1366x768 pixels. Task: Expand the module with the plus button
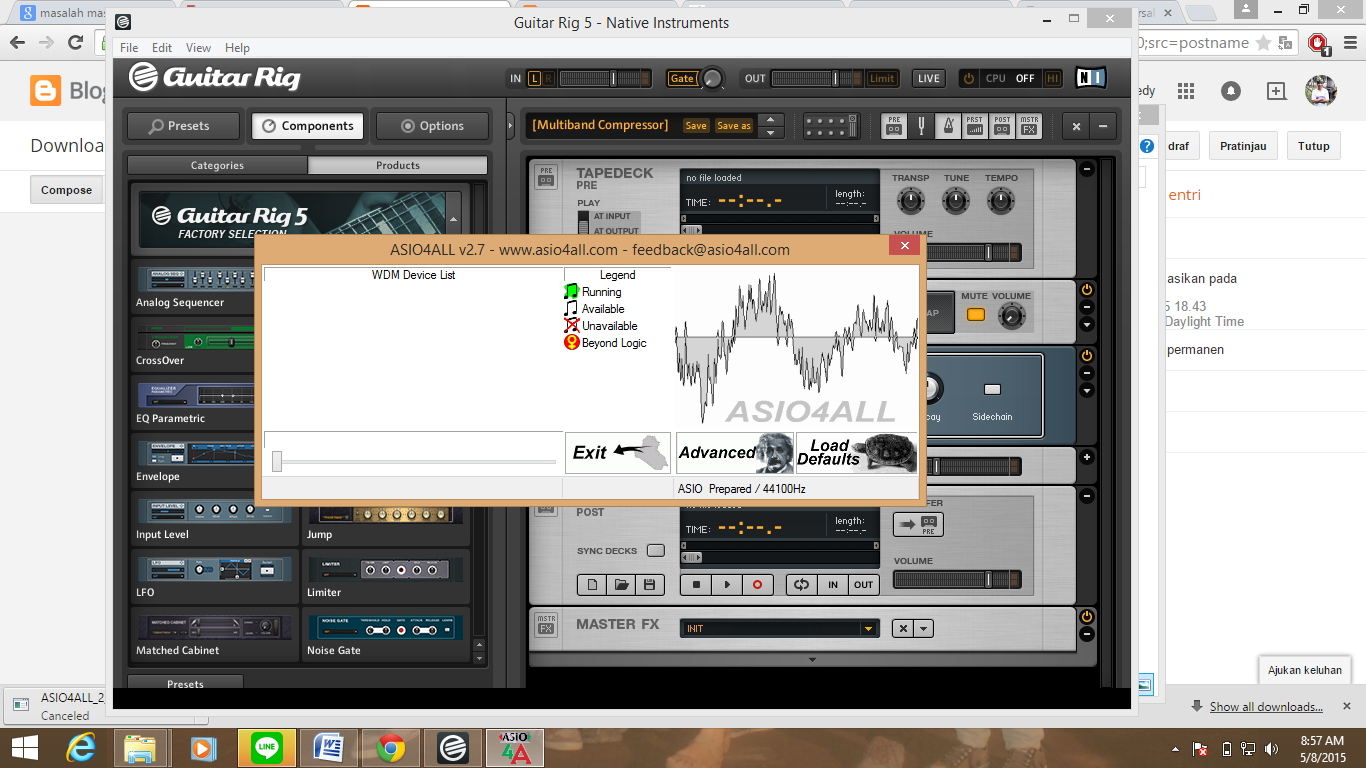pyautogui.click(x=1087, y=457)
